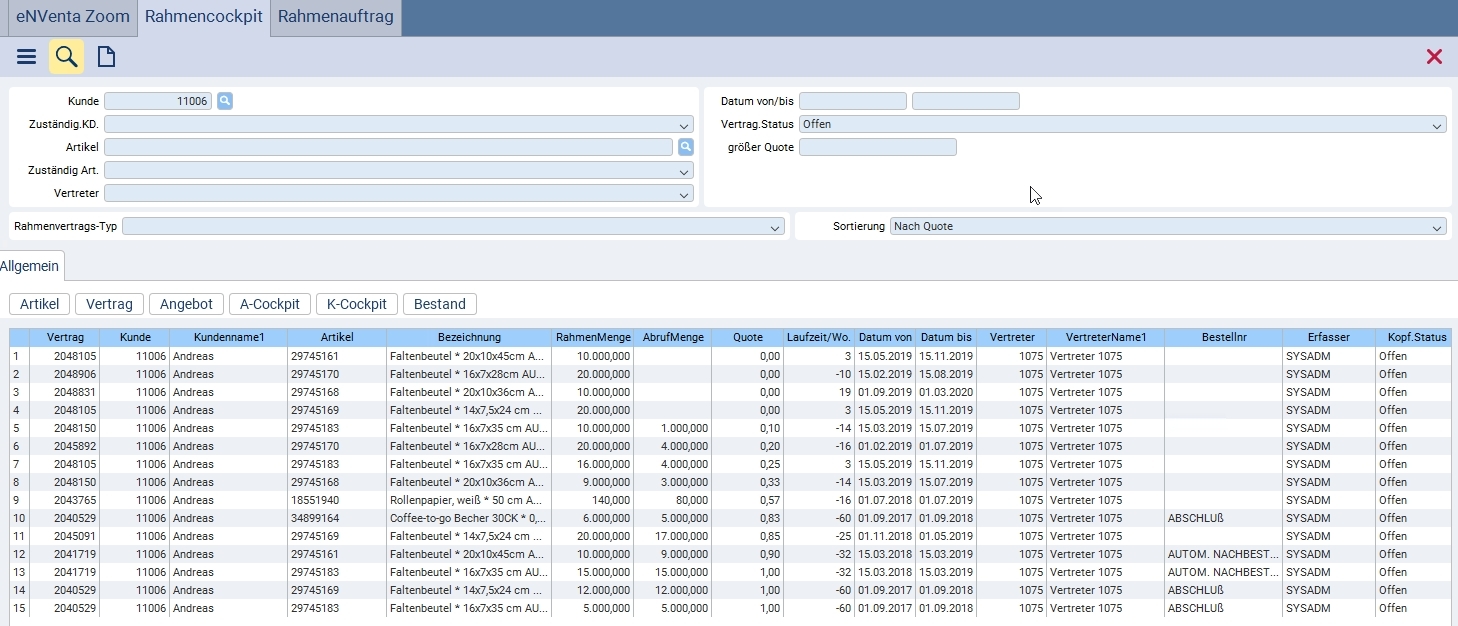Expand the Vertrag.Status dropdown
This screenshot has width=1458, height=626.
tap(1437, 125)
